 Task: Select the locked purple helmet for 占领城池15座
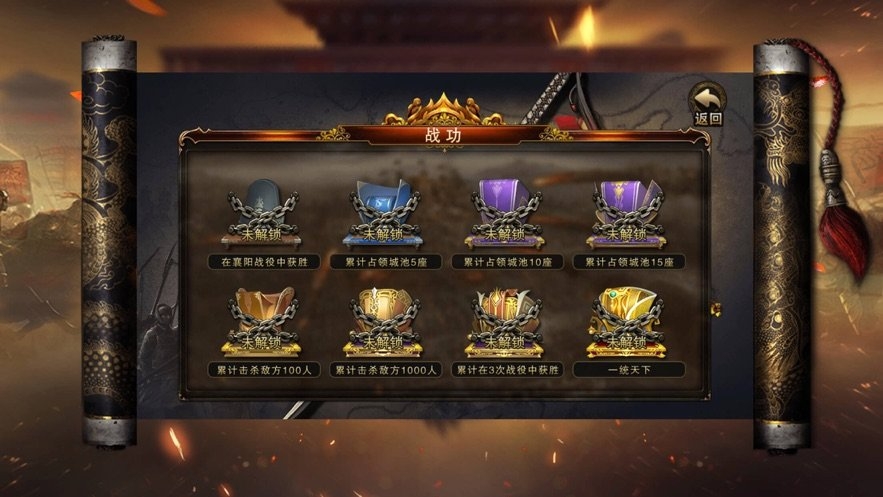click(626, 213)
